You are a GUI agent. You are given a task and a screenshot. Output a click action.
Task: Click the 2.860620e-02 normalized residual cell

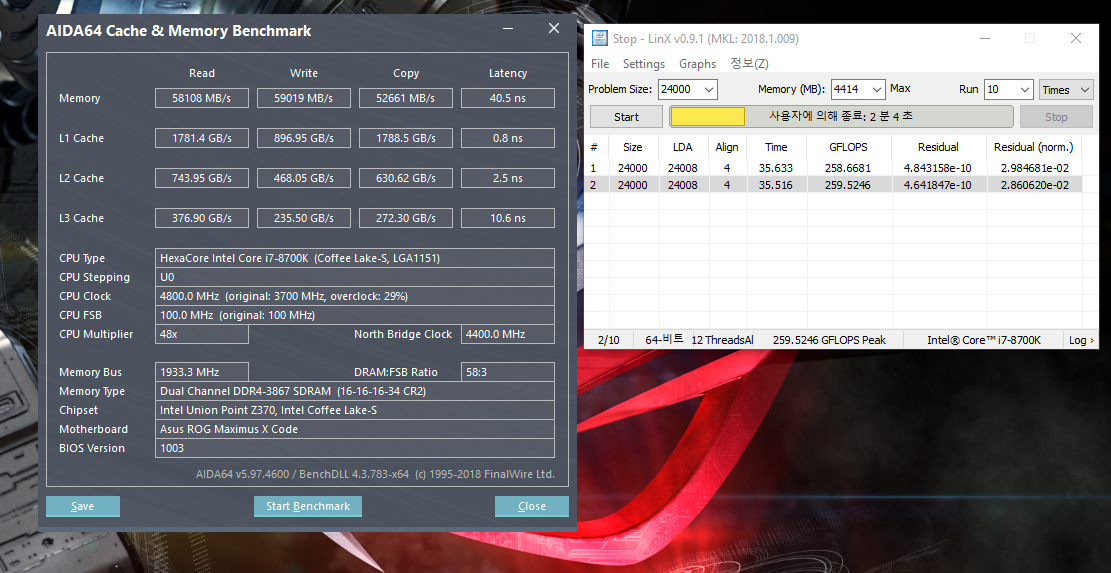click(x=1033, y=185)
